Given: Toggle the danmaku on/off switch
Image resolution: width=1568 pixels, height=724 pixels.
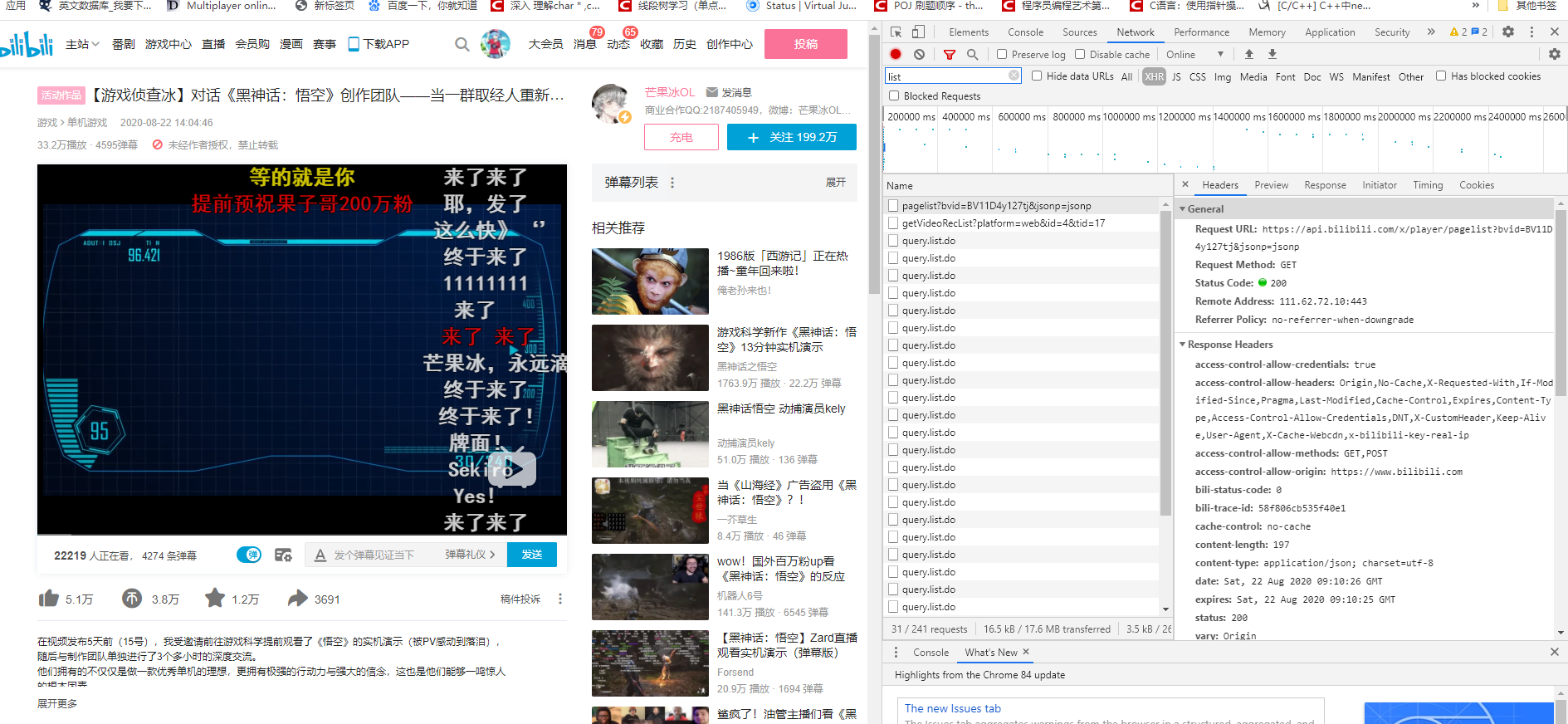Looking at the screenshot, I should (x=249, y=555).
